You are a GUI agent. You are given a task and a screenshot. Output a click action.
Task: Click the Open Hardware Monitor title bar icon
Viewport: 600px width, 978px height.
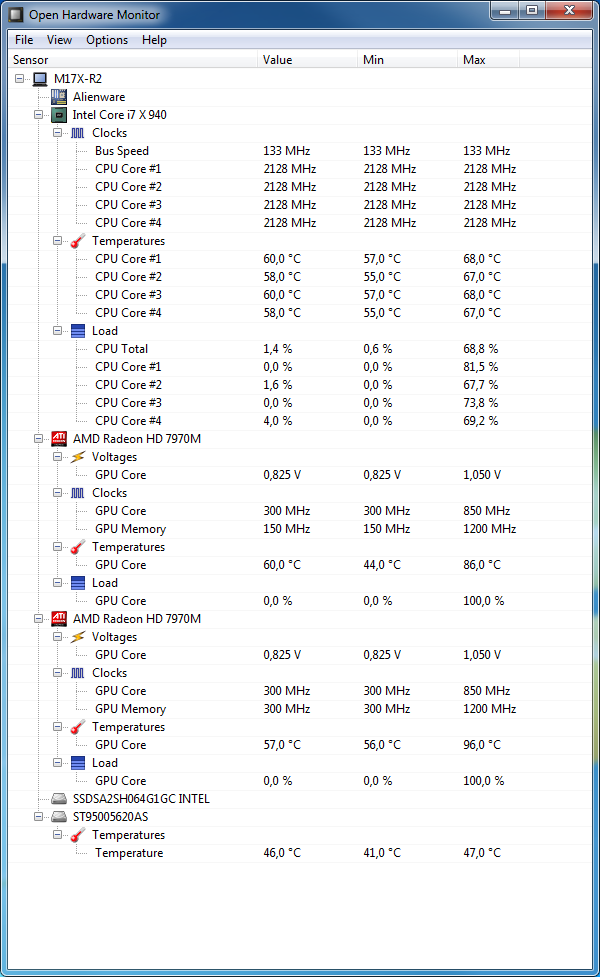pyautogui.click(x=16, y=14)
